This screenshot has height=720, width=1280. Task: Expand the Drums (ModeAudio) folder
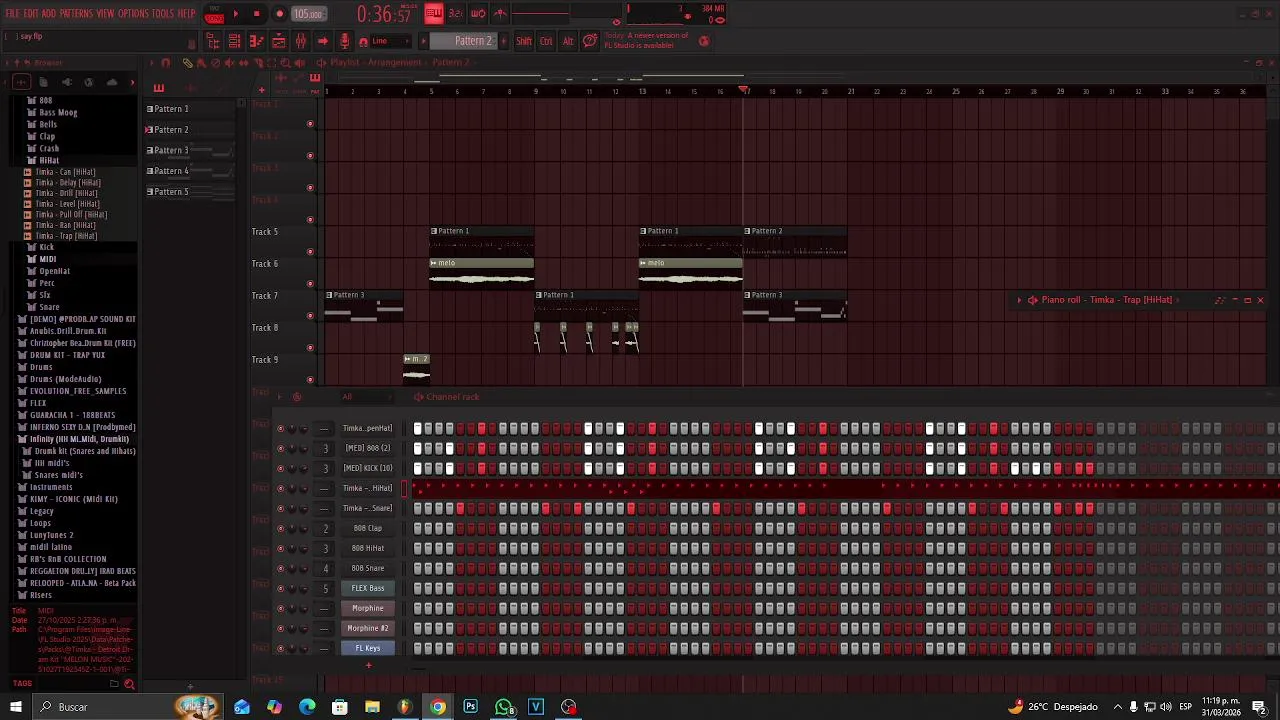[65, 379]
